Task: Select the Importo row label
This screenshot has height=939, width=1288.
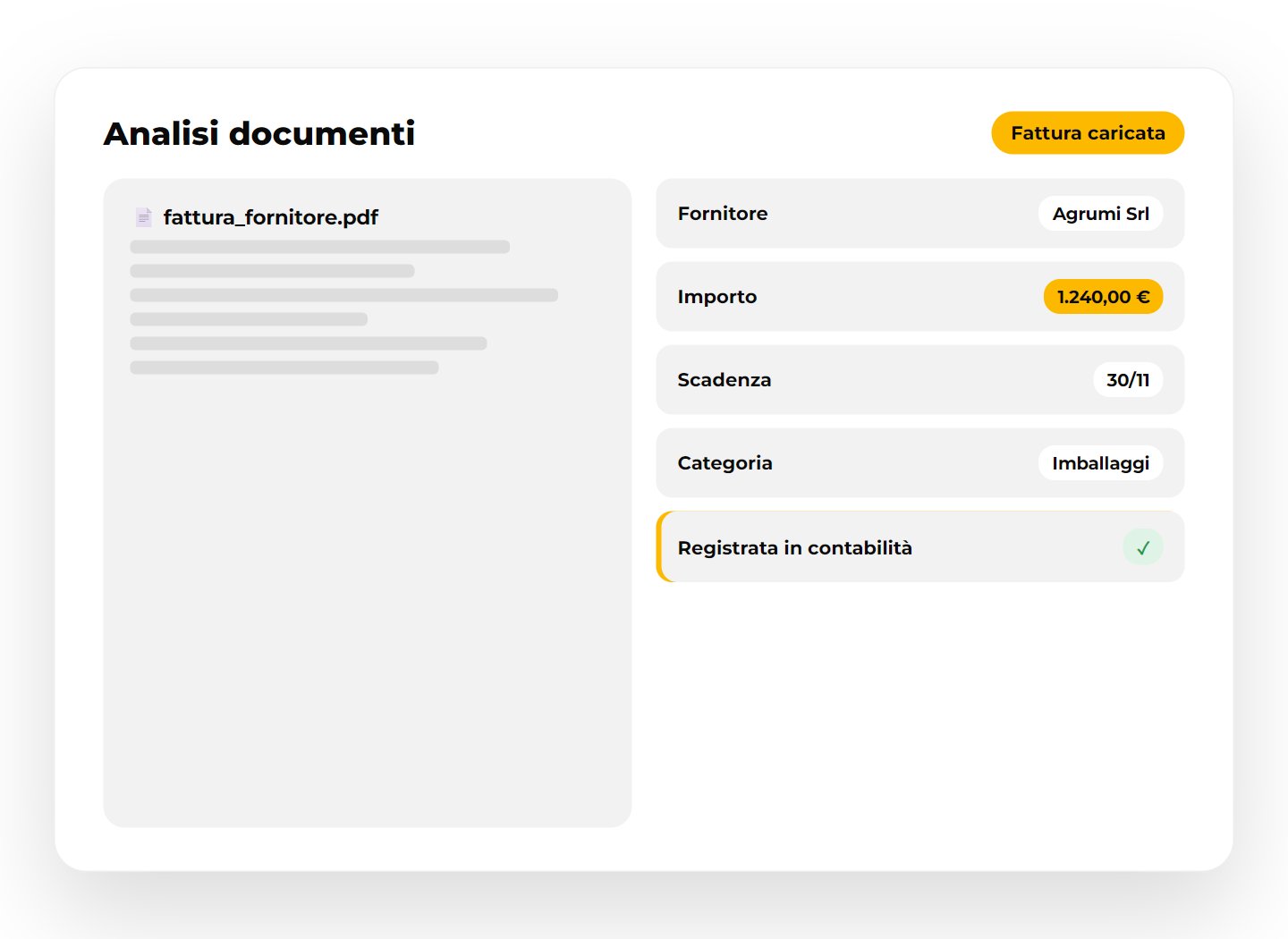Action: (717, 297)
